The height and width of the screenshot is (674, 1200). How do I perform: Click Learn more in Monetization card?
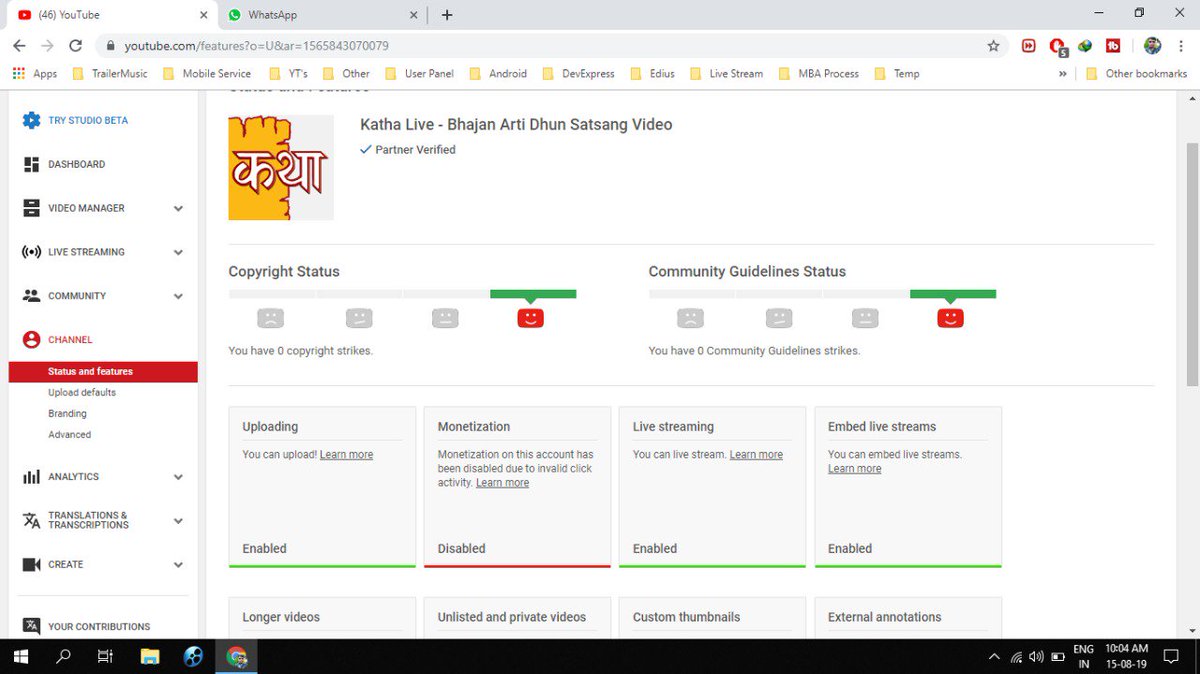tap(502, 483)
